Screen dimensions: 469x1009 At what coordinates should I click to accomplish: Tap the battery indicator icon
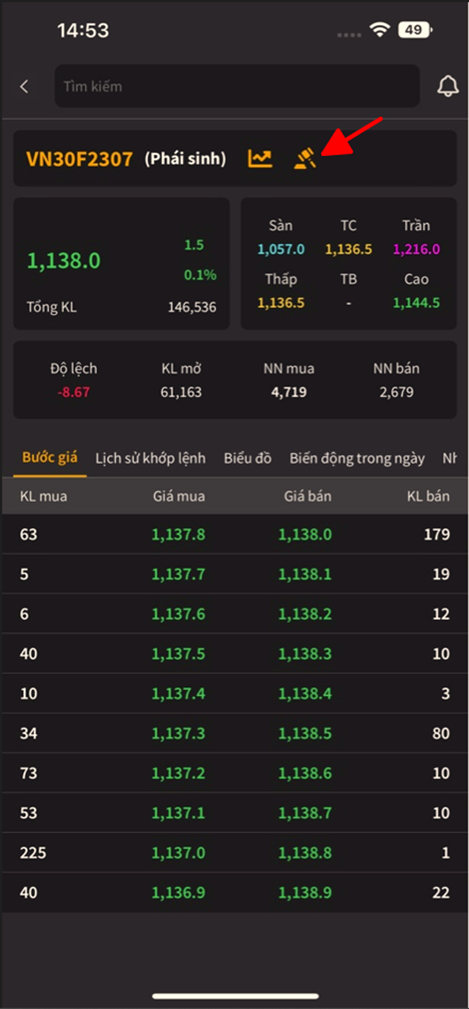(415, 30)
